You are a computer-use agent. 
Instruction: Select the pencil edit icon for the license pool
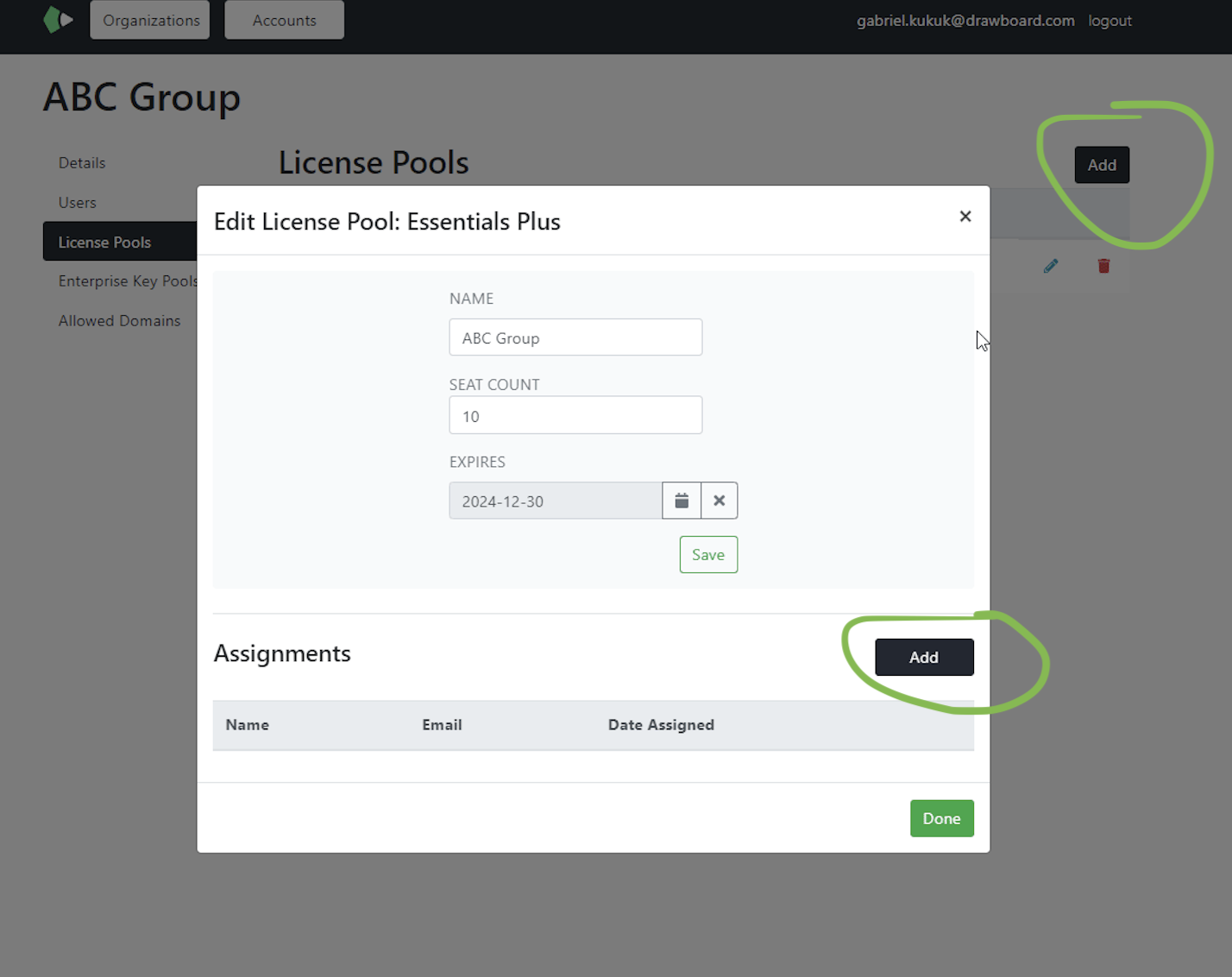1050,266
